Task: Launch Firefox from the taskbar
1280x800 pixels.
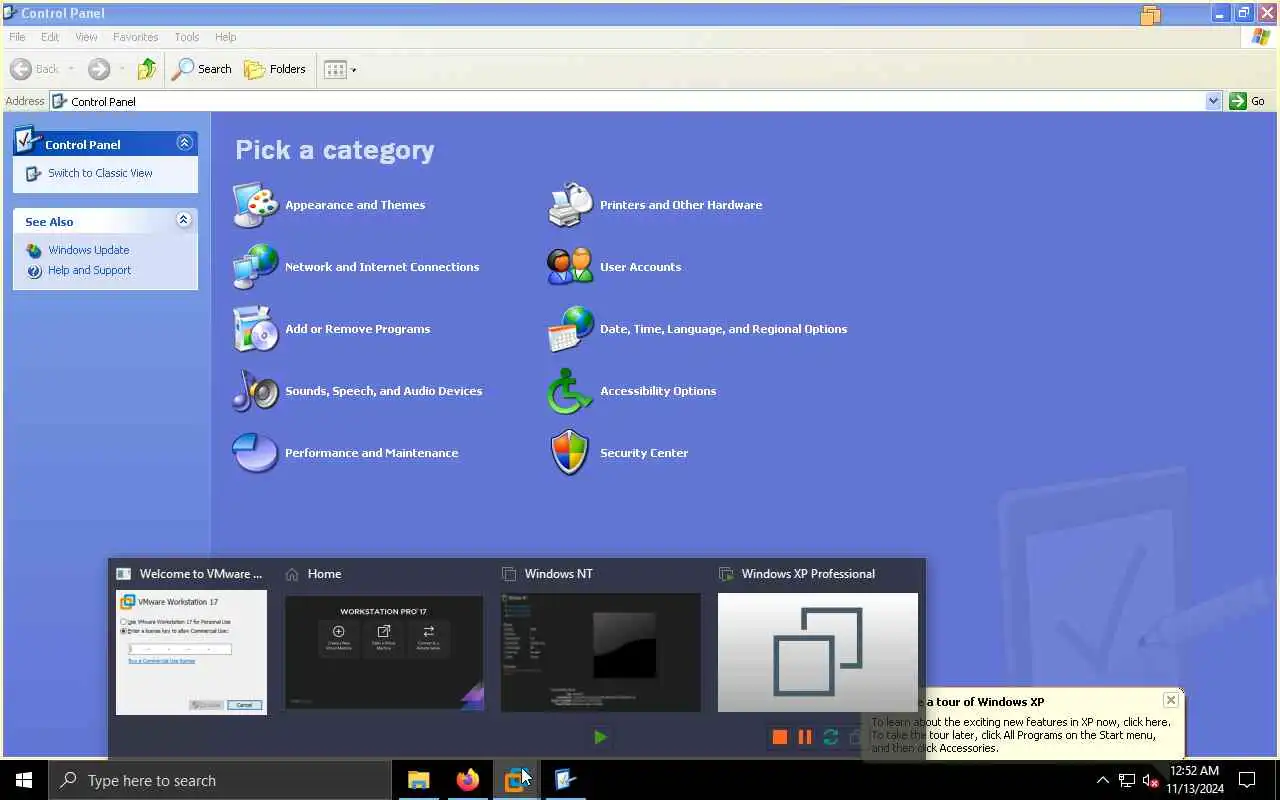Action: [x=467, y=780]
